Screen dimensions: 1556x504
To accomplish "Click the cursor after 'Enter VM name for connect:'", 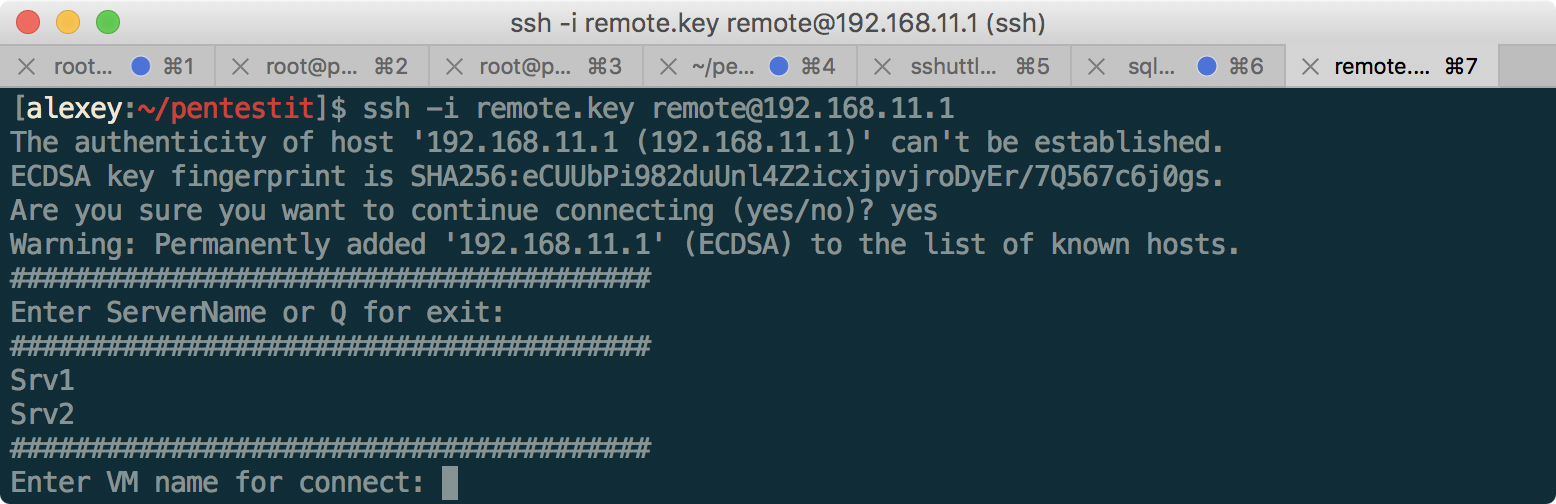I will 449,483.
